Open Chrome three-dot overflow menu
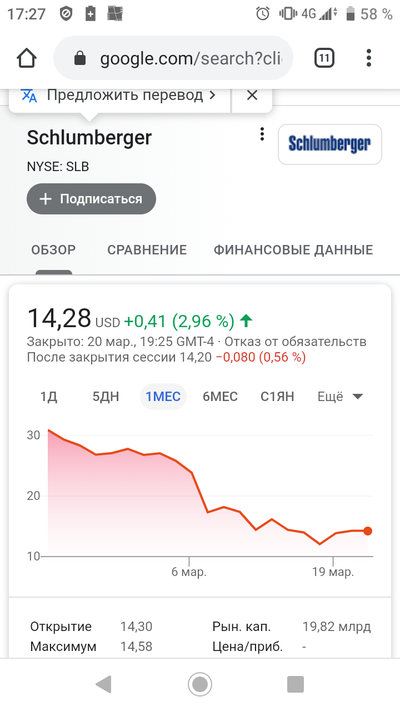Image resolution: width=400 pixels, height=711 pixels. click(369, 58)
